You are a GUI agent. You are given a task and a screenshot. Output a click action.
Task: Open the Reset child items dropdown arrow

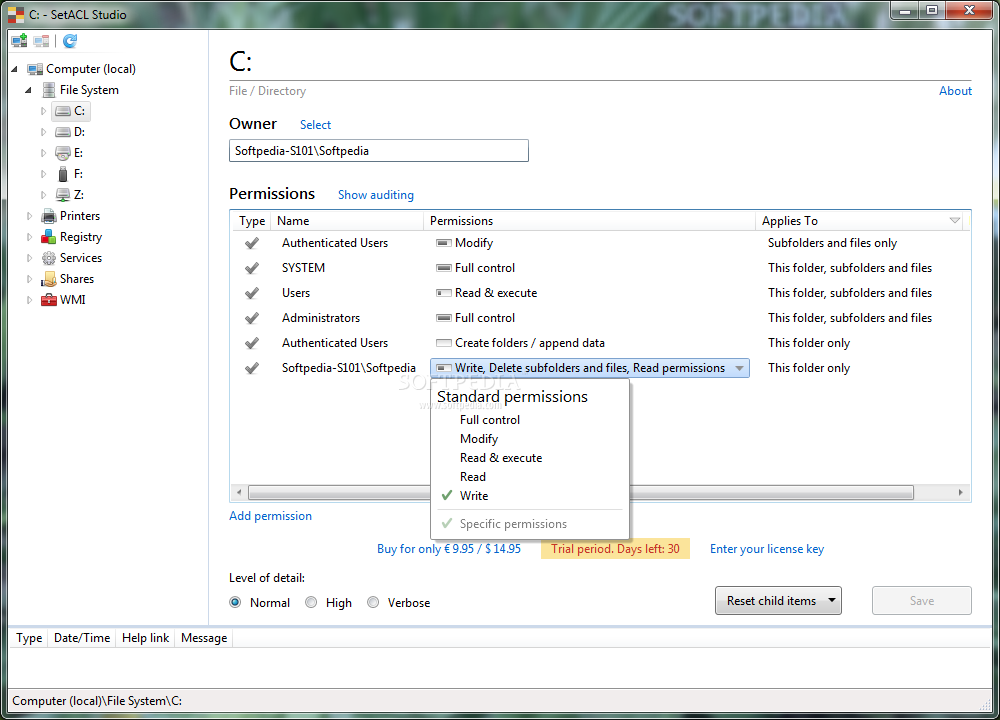tap(832, 601)
